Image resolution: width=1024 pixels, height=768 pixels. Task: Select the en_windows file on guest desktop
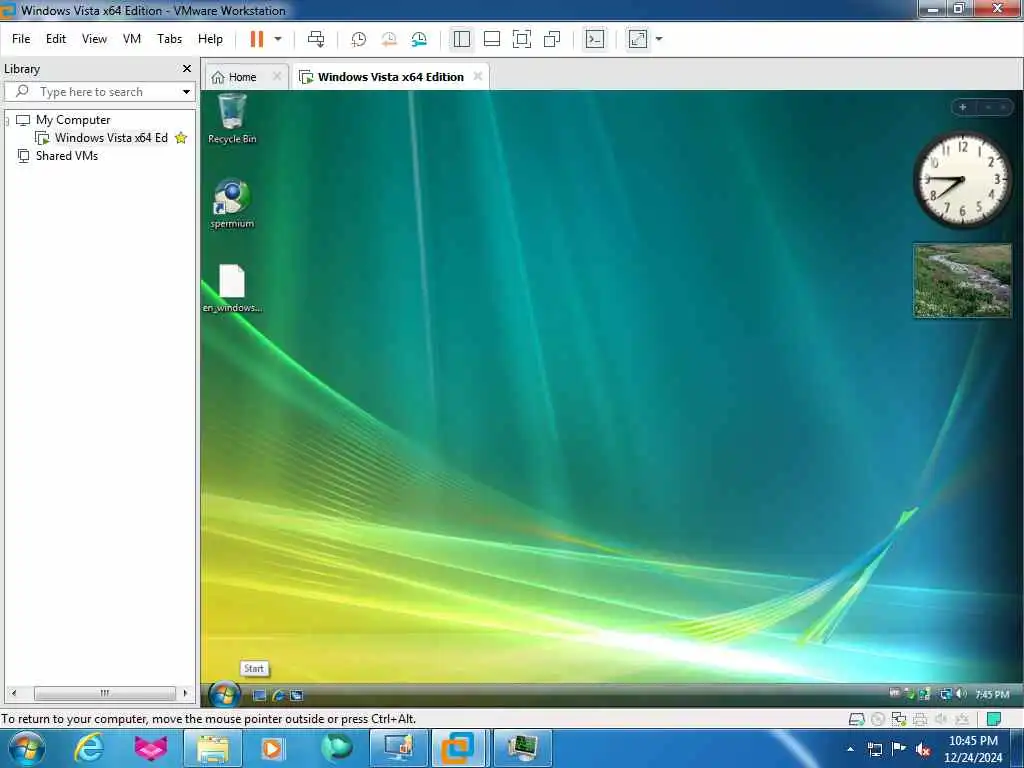tap(232, 288)
